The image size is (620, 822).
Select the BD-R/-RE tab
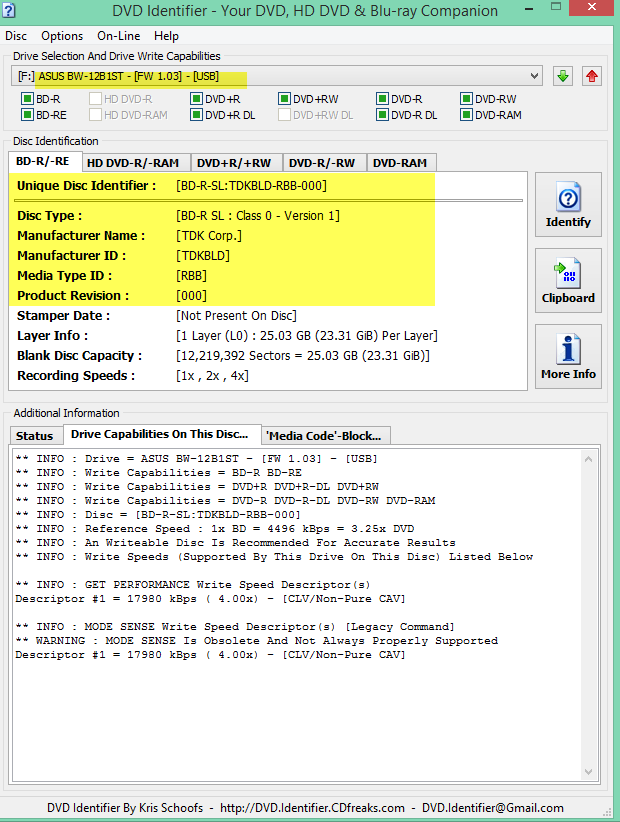click(x=43, y=161)
